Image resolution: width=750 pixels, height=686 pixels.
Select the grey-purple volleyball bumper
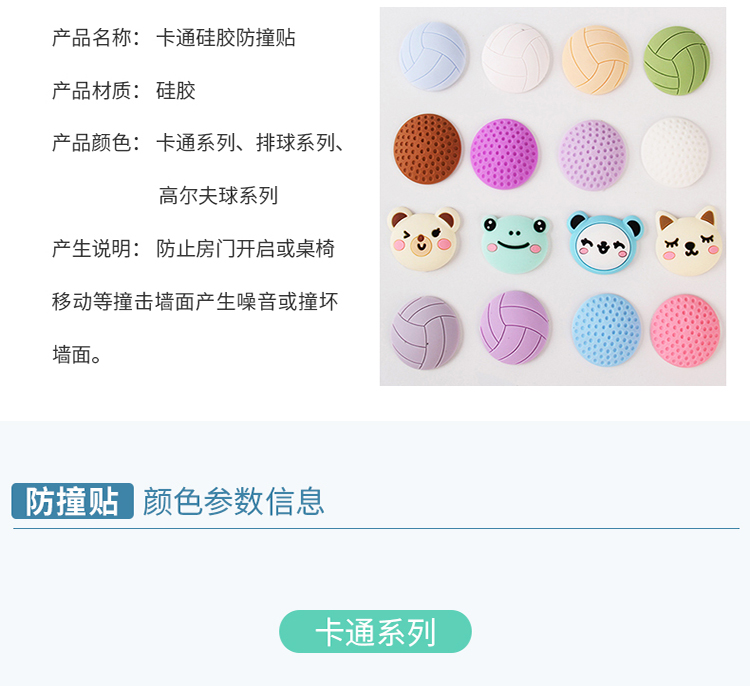pyautogui.click(x=427, y=333)
